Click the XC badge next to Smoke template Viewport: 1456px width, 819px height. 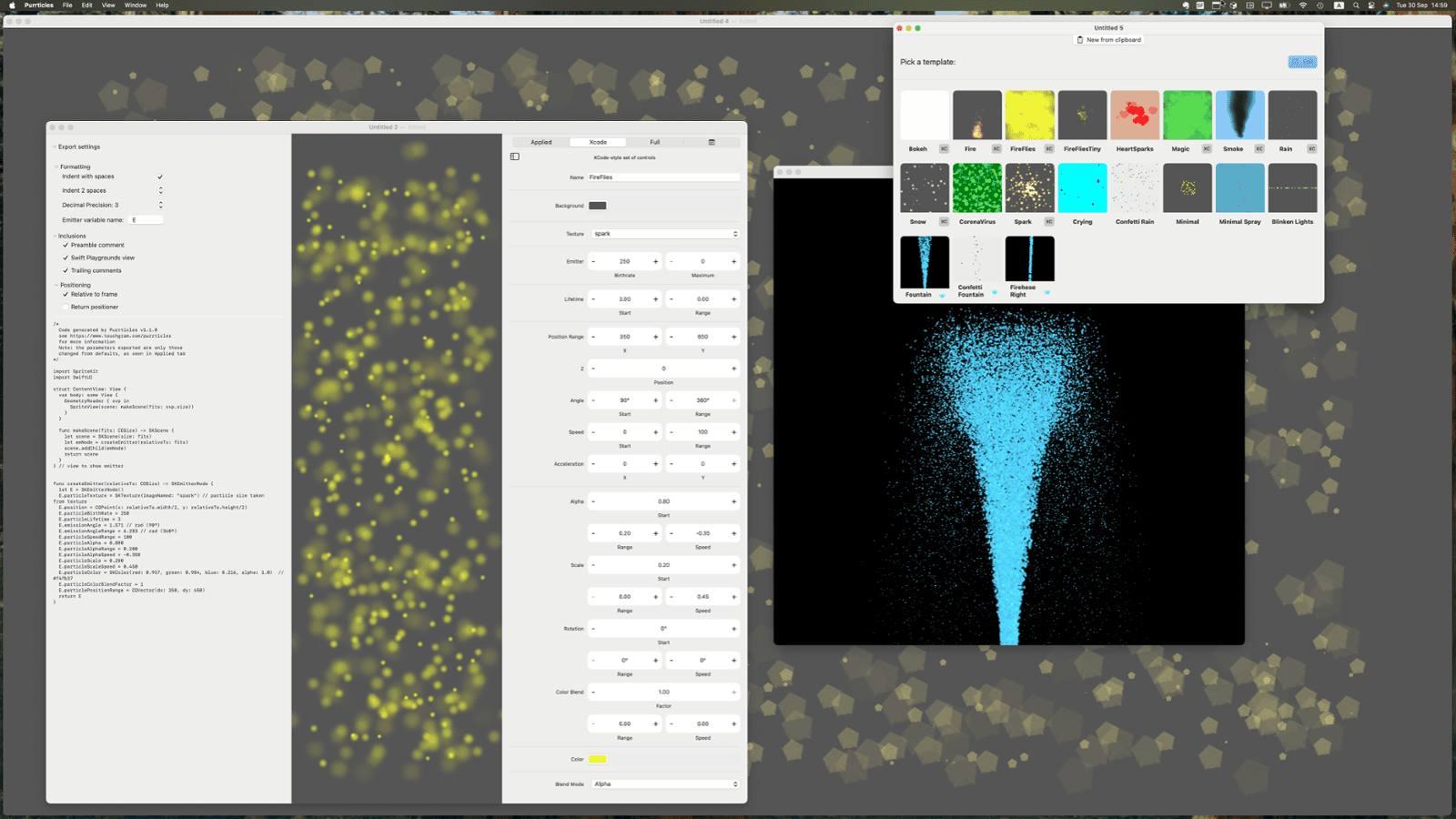1259,148
